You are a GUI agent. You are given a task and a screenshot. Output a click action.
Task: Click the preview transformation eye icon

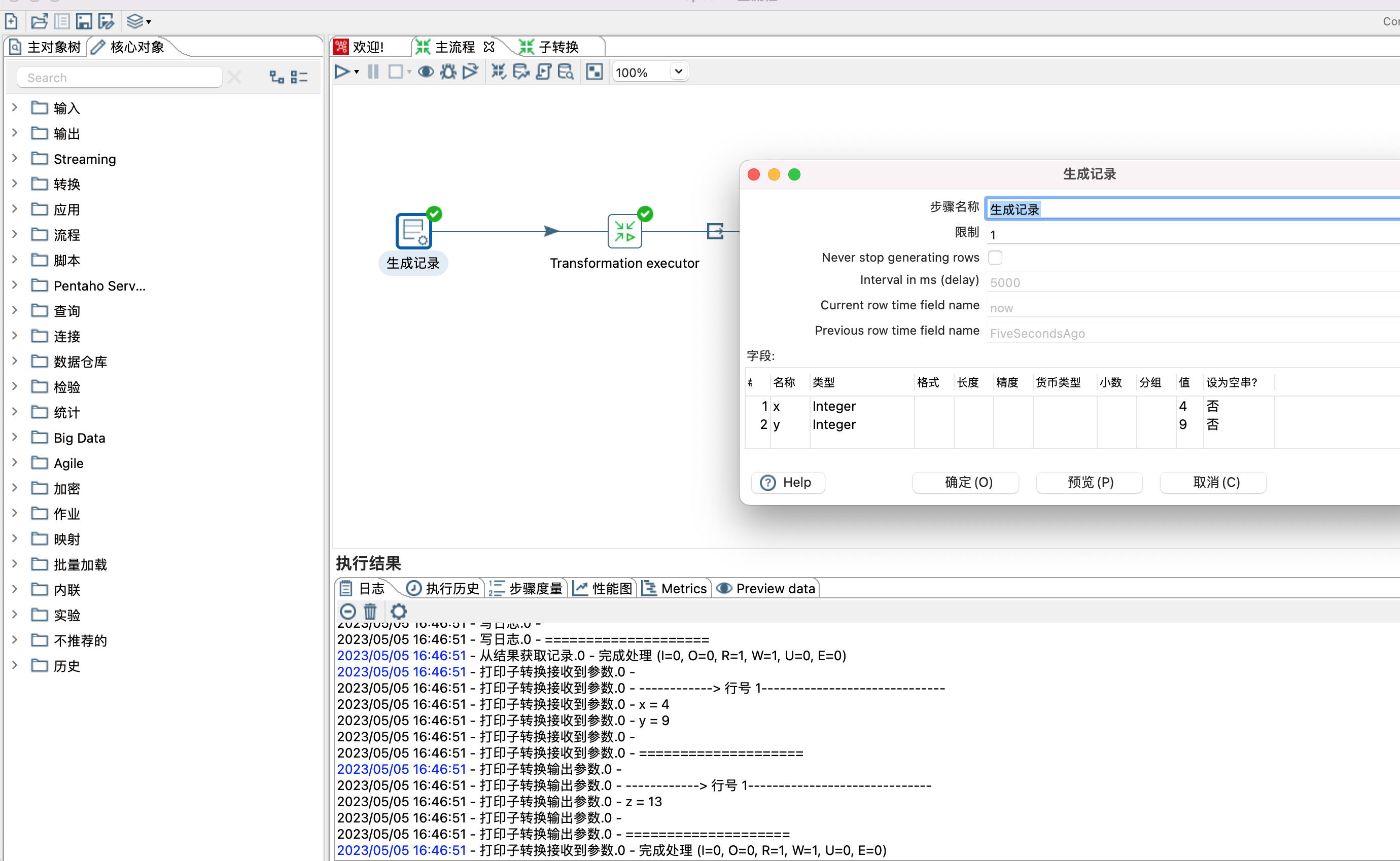[426, 72]
